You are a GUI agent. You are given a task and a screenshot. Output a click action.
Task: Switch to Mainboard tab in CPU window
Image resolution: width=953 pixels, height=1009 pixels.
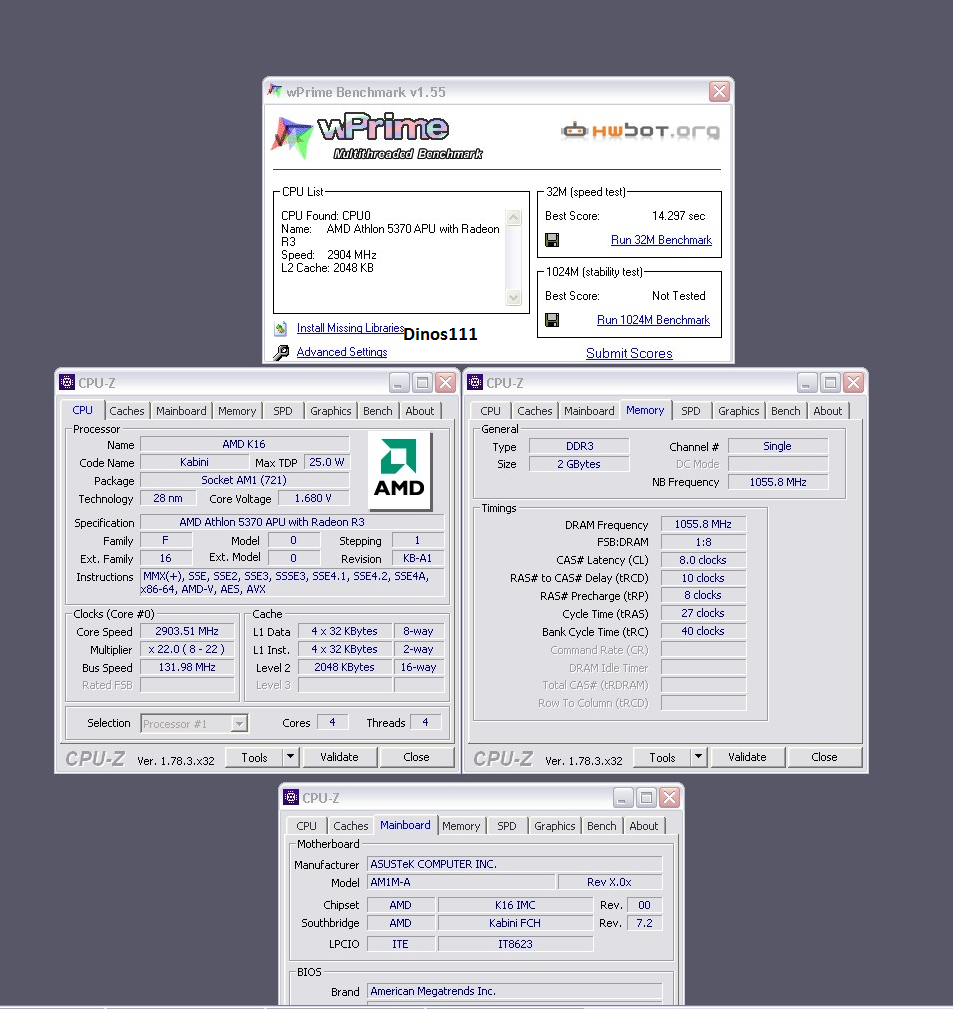181,411
